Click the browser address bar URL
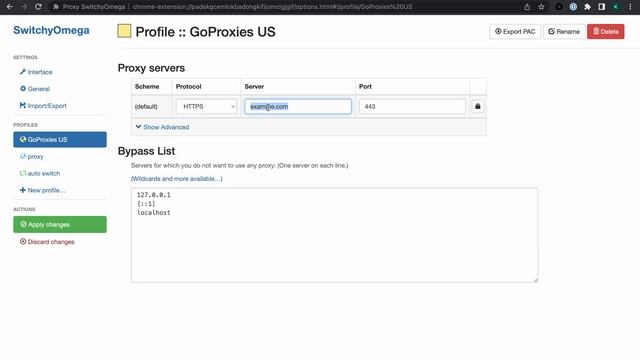640x360 pixels. pyautogui.click(x=272, y=7)
